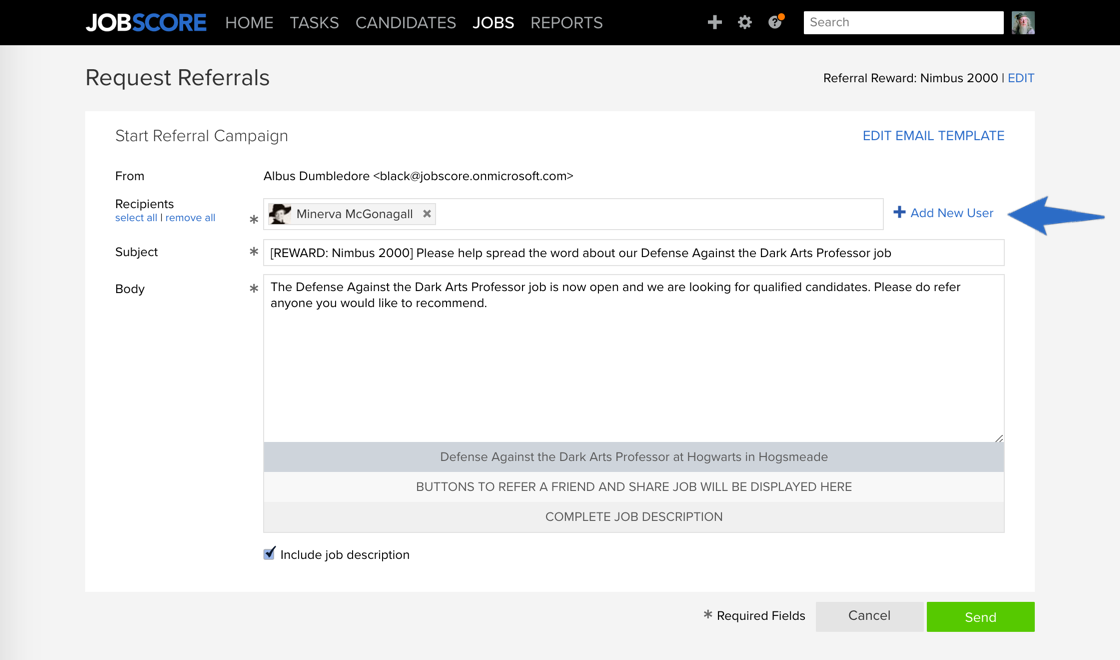Viewport: 1120px width, 660px height.
Task: Click the Body textarea resize handle
Action: (x=999, y=438)
